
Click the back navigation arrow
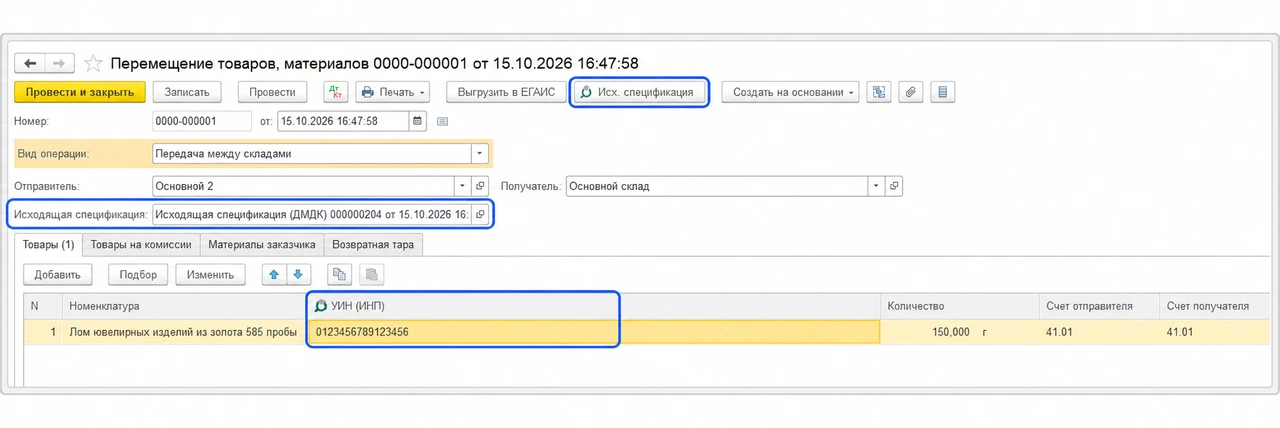coord(30,63)
